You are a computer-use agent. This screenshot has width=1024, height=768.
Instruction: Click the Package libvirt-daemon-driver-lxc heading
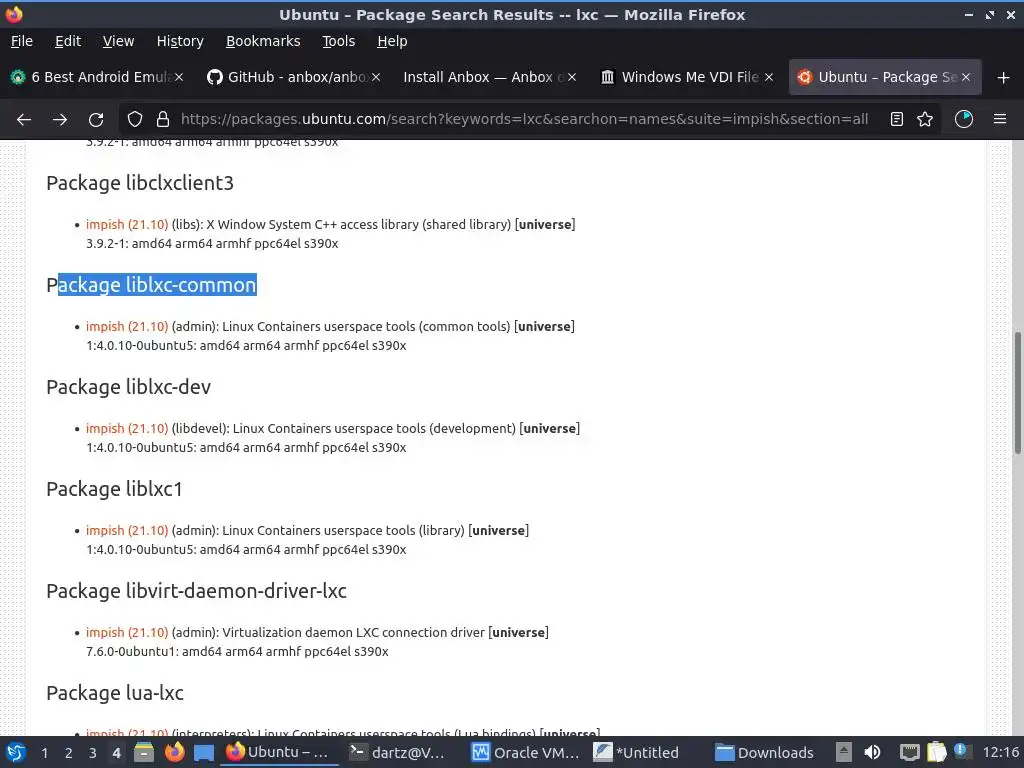tap(197, 591)
